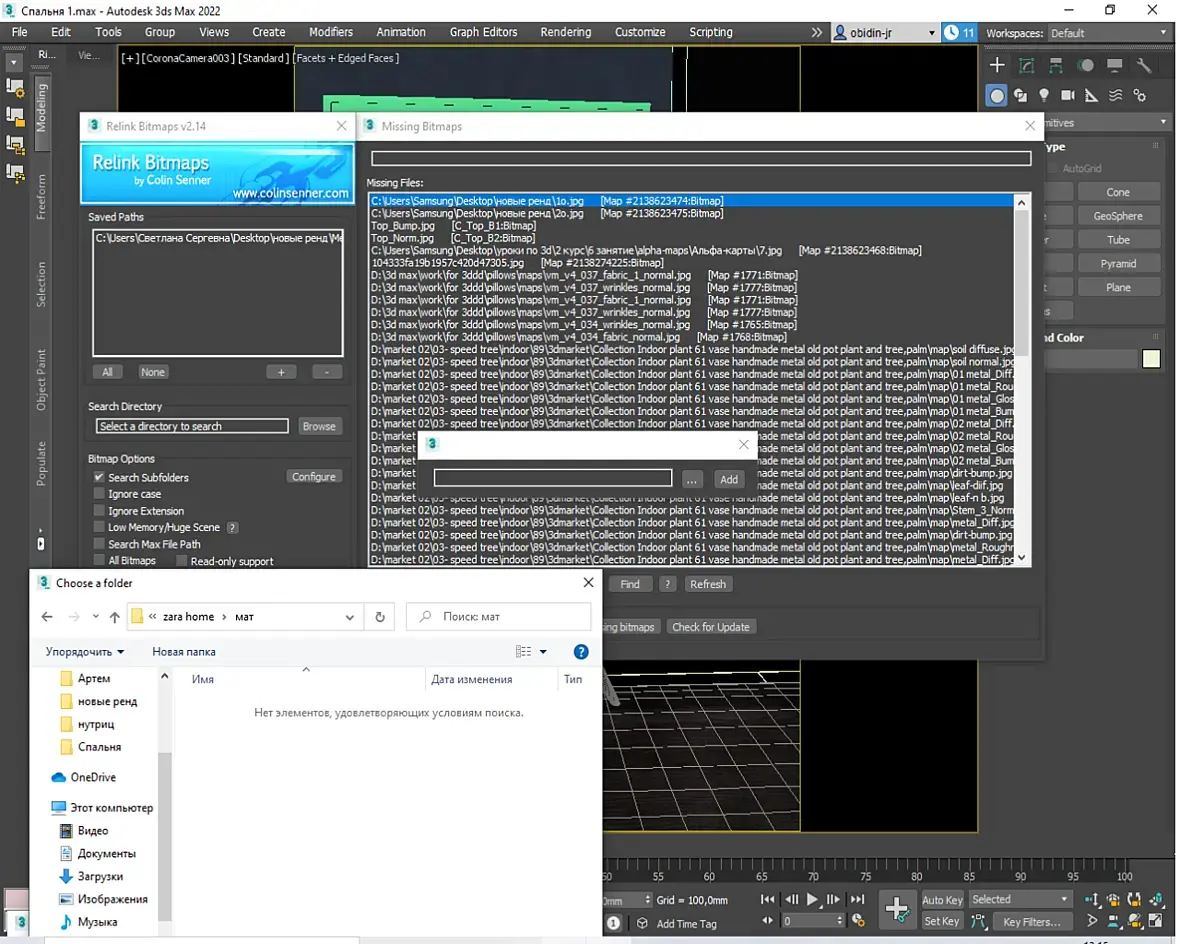Step to next frame
The width and height of the screenshot is (1180, 944).
tap(833, 900)
